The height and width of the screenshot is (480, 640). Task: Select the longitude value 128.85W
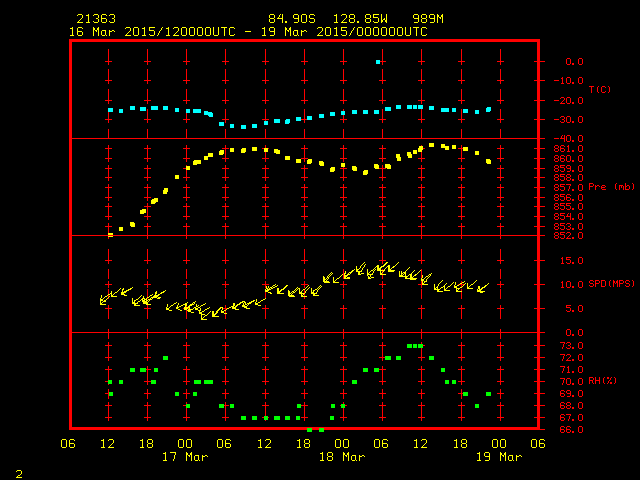click(360, 19)
